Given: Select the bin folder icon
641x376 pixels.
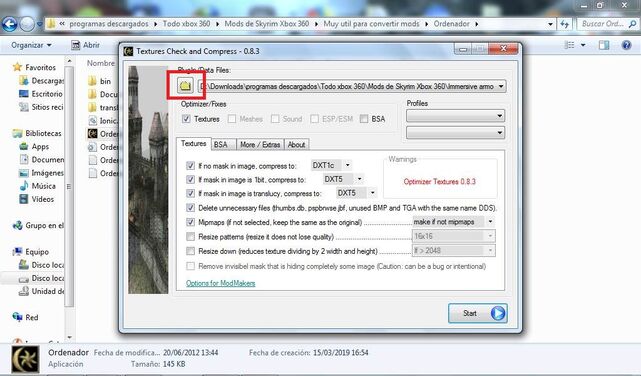Looking at the screenshot, I should coord(92,81).
